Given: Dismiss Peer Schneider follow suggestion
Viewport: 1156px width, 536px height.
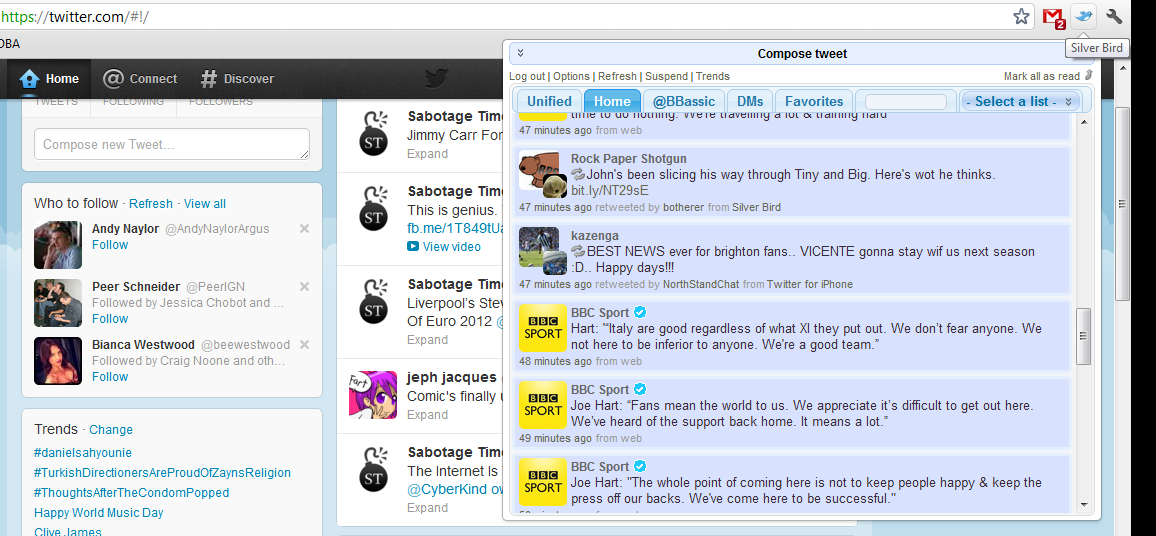Looking at the screenshot, I should pos(304,286).
